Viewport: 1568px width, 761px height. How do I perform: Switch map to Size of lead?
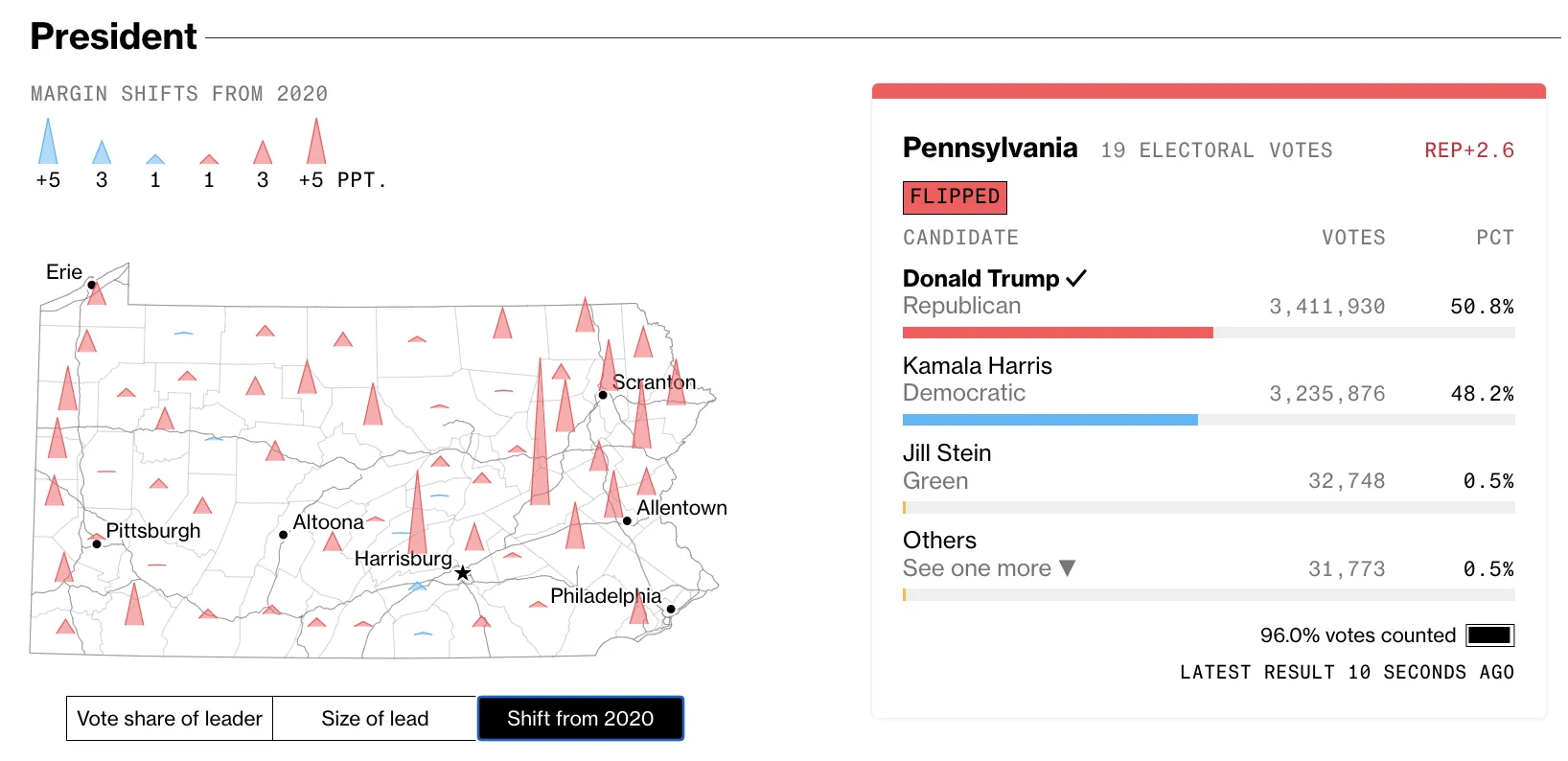[375, 719]
